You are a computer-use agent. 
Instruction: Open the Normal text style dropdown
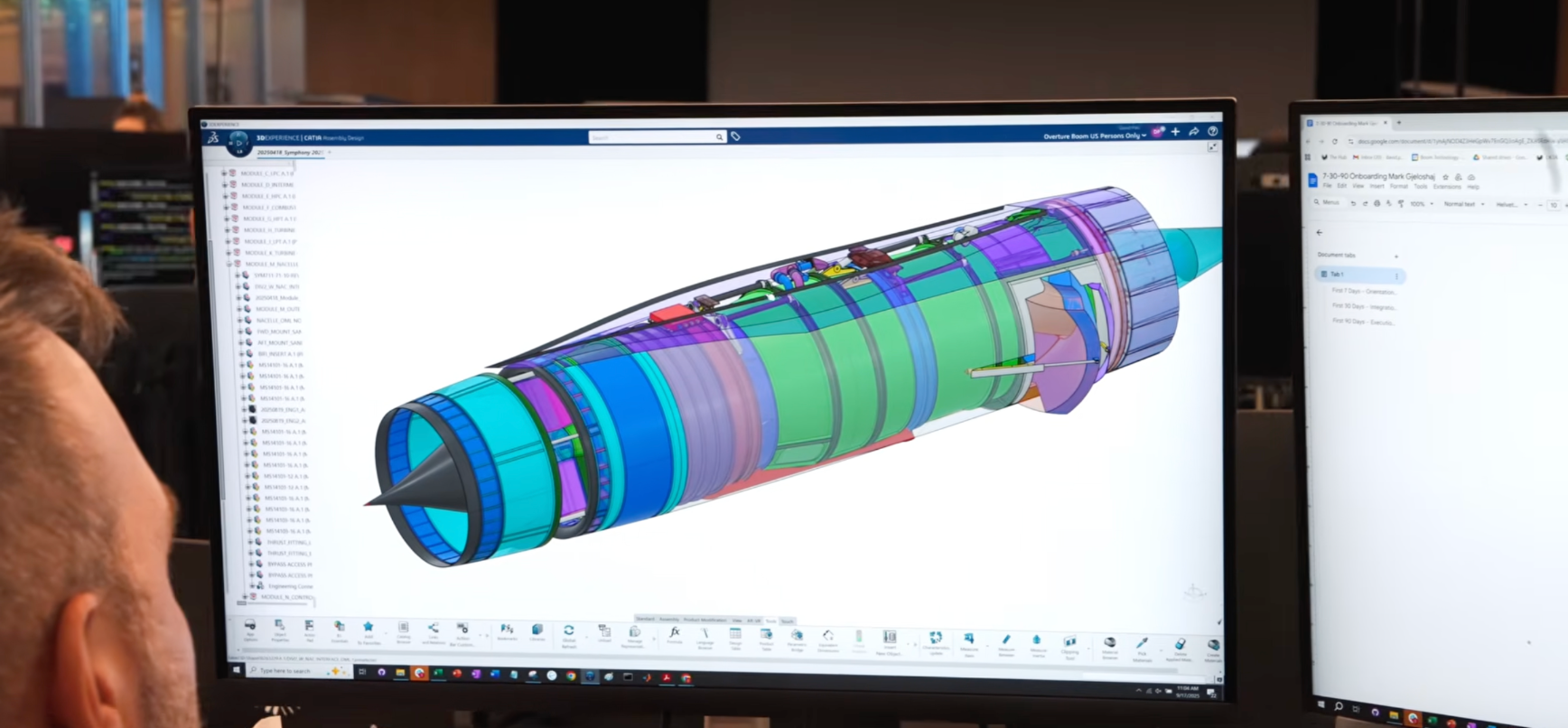point(1462,204)
